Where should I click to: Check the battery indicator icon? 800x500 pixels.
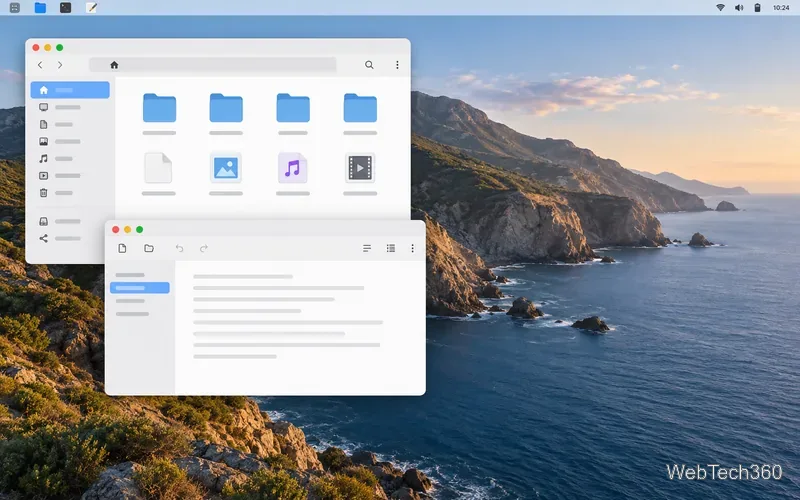[757, 8]
